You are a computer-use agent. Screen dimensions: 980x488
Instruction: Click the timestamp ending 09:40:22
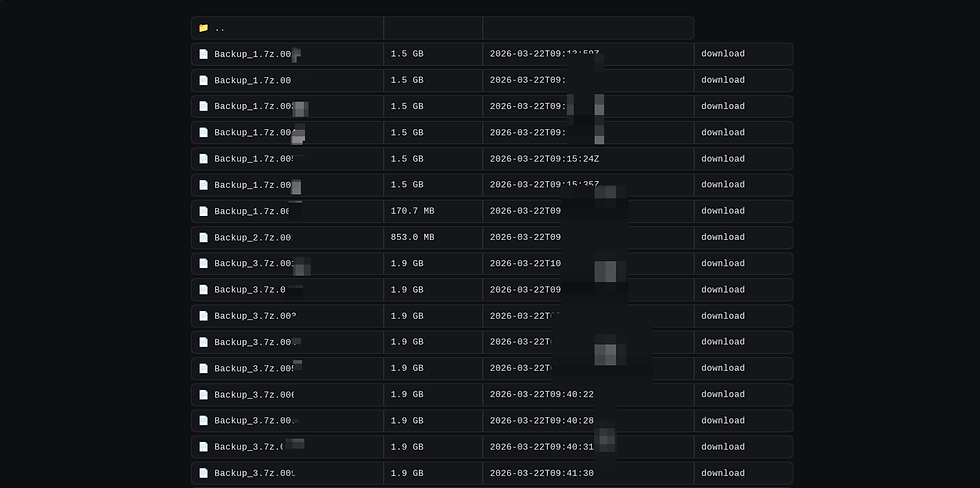[x=542, y=394]
